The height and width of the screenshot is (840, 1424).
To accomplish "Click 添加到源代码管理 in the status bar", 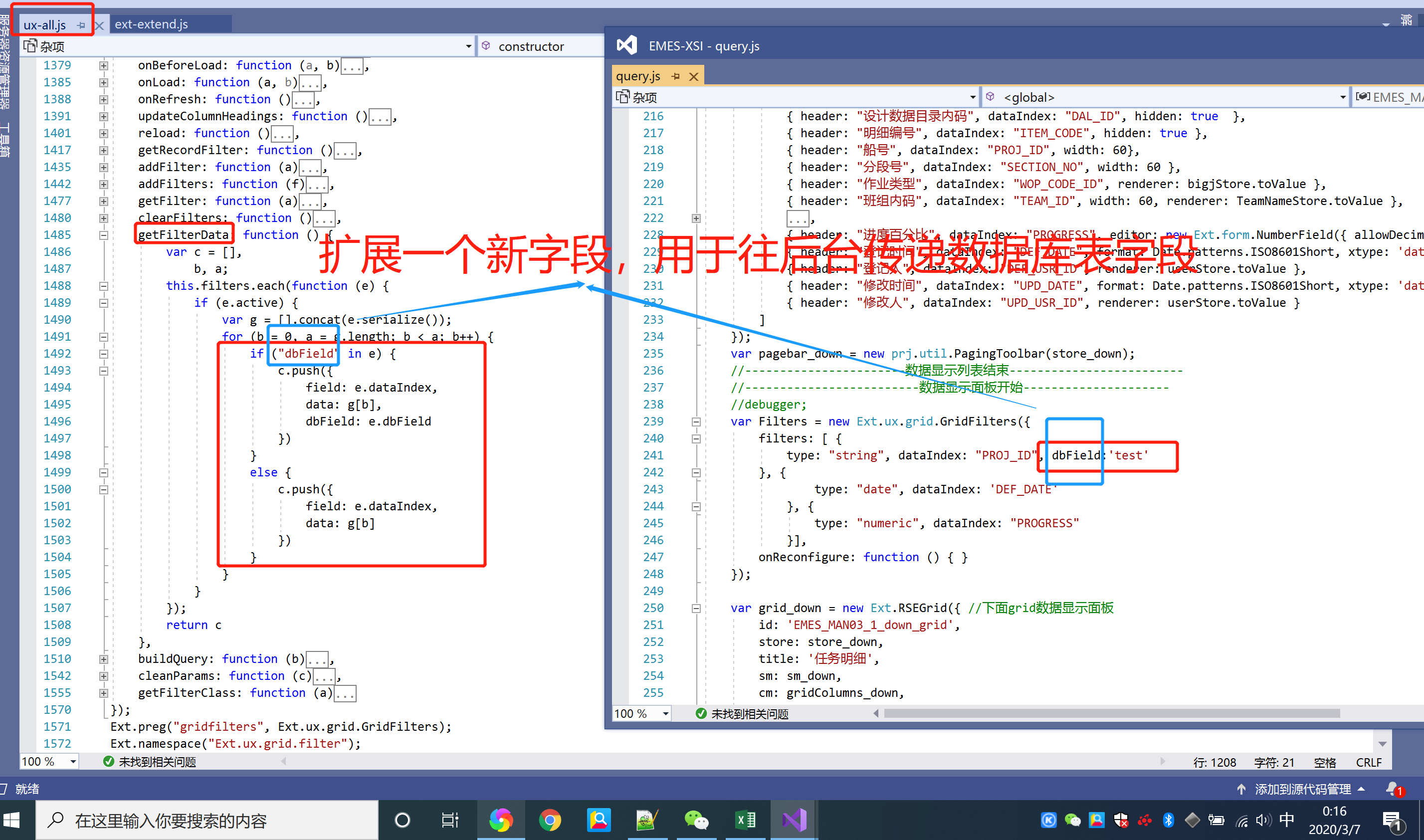I will [1302, 789].
